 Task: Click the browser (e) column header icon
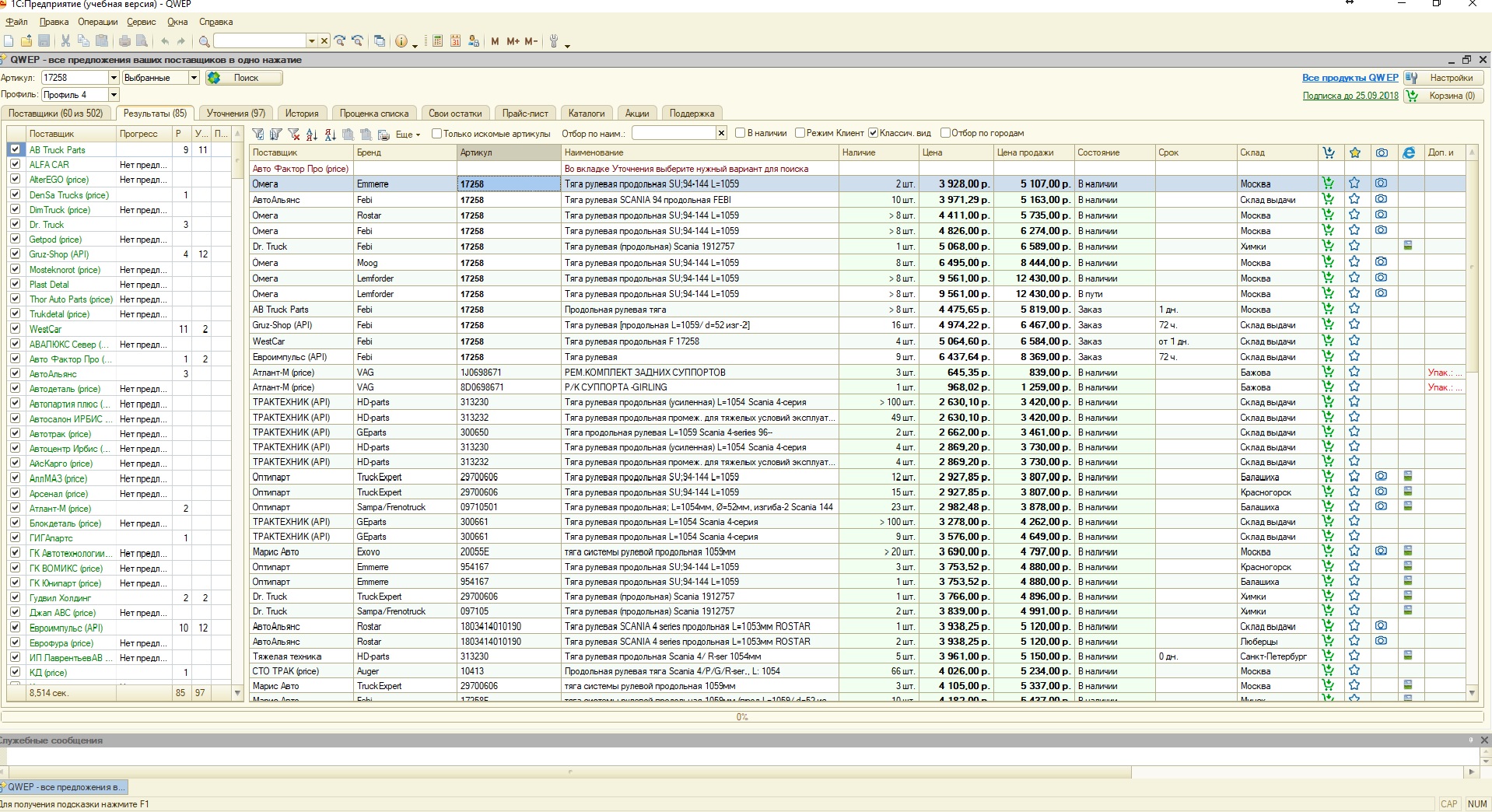(x=1409, y=152)
